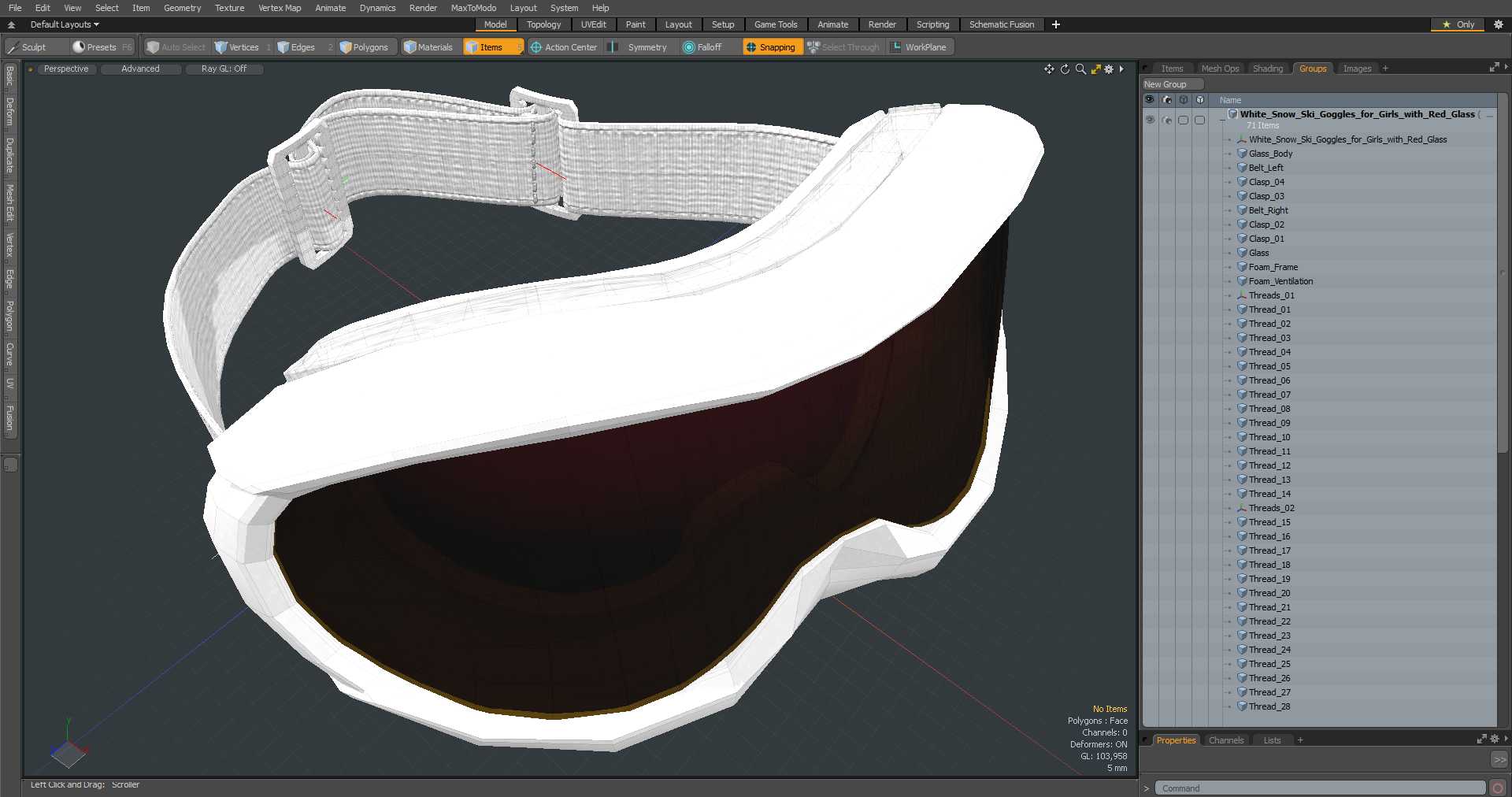Open the MaxToModo menu
The height and width of the screenshot is (797, 1512).
click(x=473, y=8)
